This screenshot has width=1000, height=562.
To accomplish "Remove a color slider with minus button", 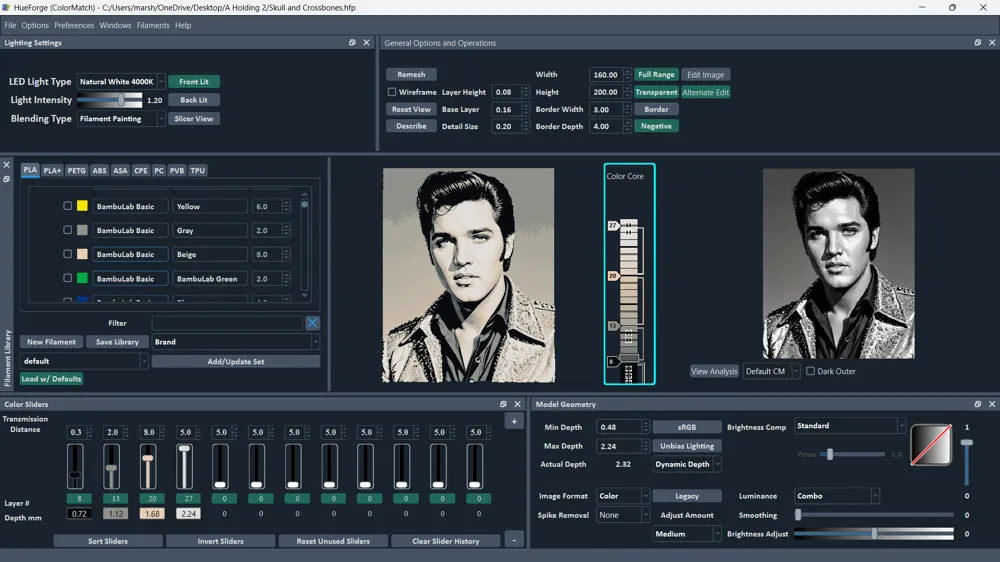I will click(x=514, y=540).
